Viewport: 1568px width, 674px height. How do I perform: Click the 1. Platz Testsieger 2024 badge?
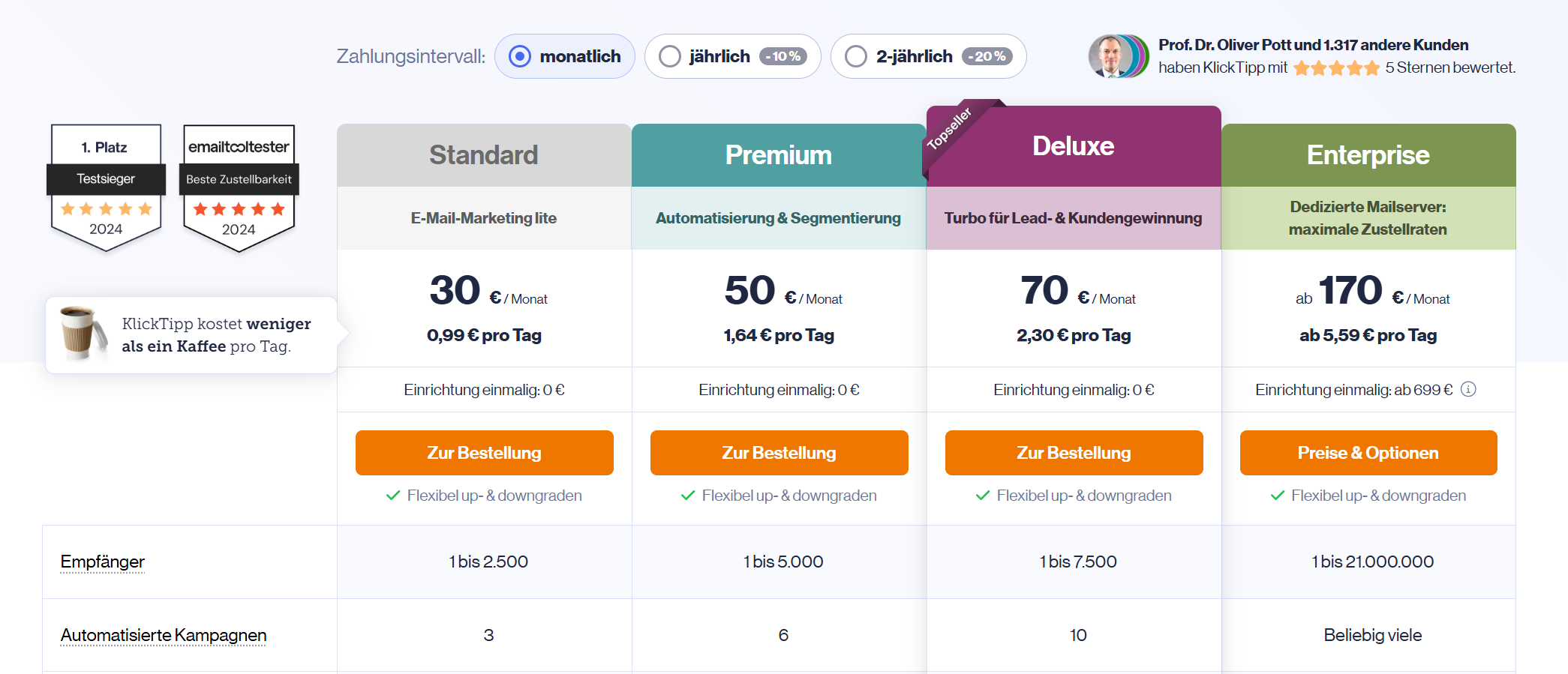click(106, 188)
